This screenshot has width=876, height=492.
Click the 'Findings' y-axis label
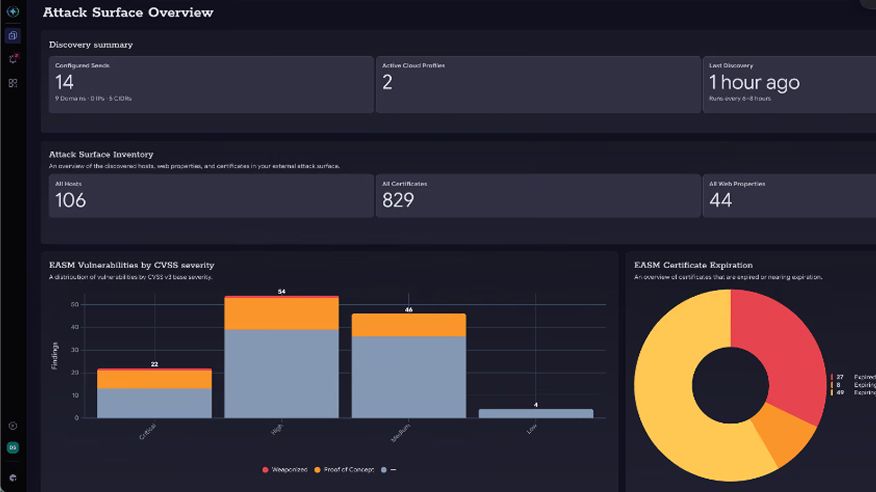pos(54,356)
